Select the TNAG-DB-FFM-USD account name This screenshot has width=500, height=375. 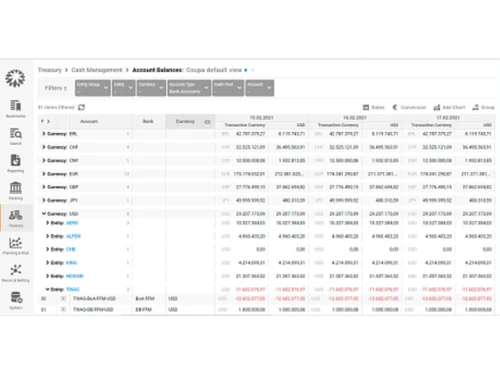point(93,310)
